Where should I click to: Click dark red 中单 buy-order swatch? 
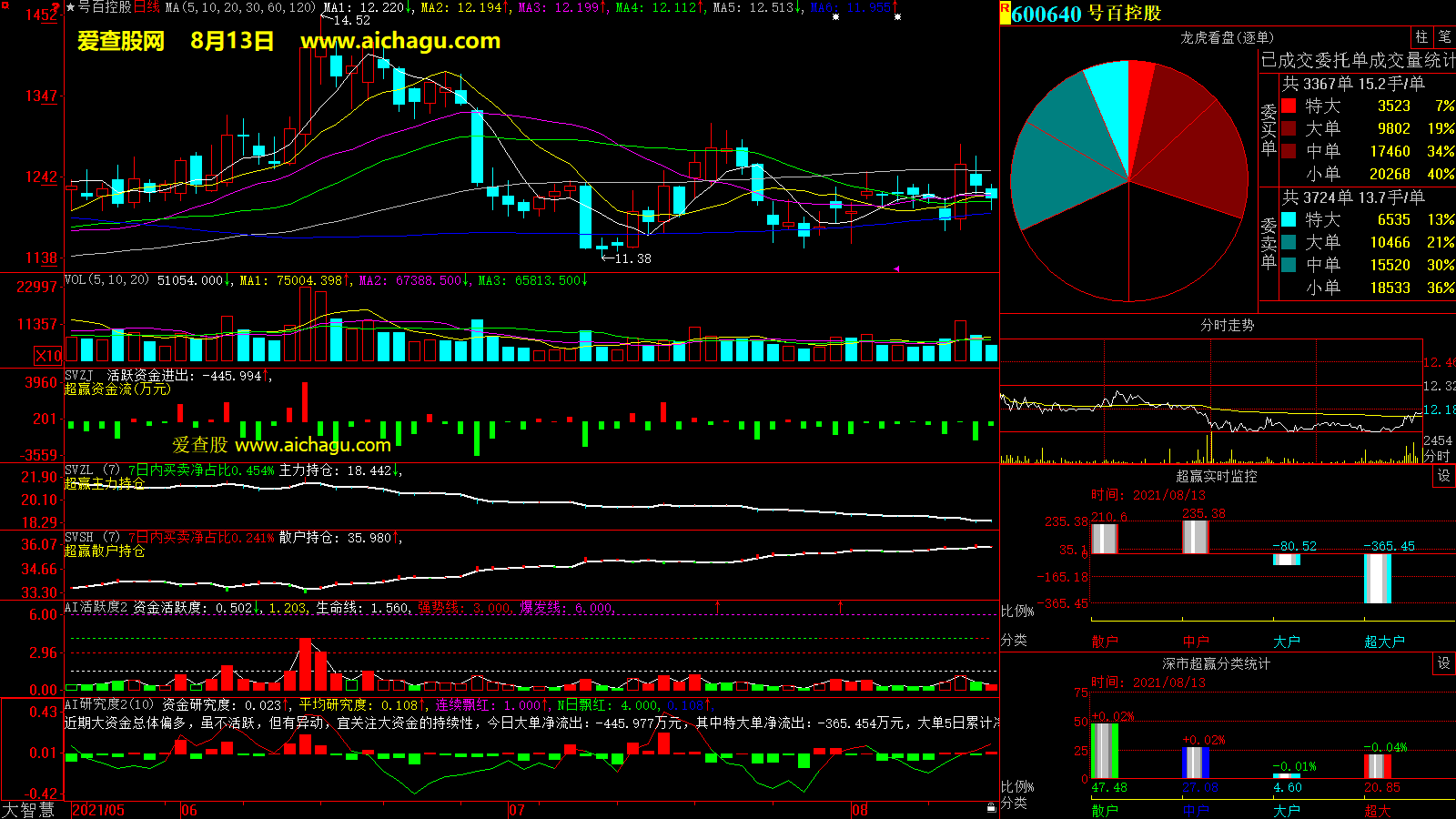(1289, 151)
